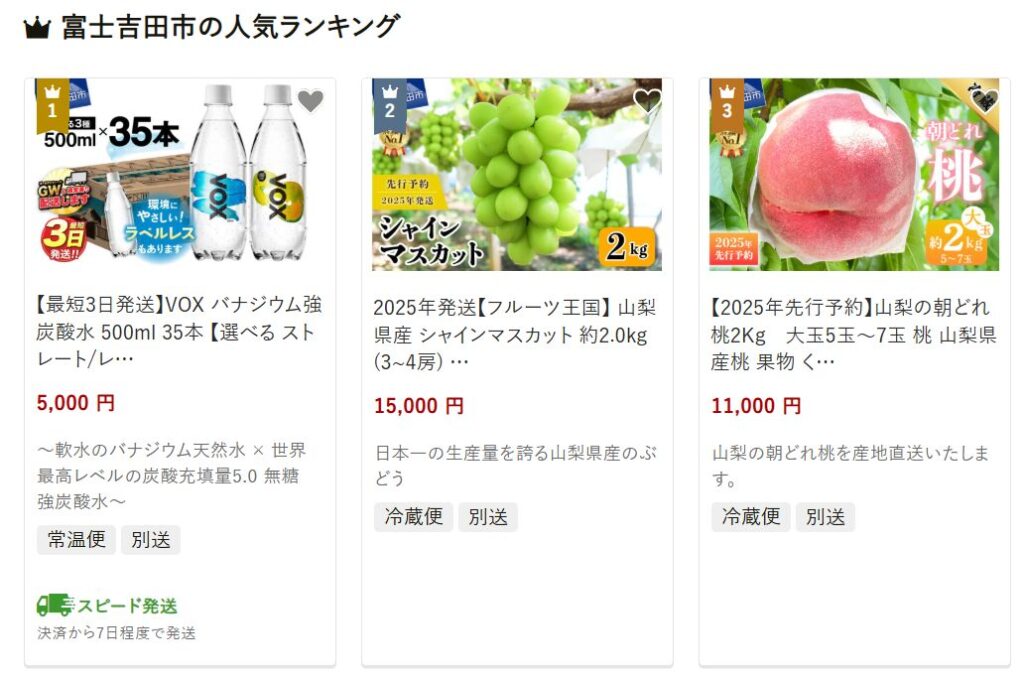Image resolution: width=1024 pixels, height=680 pixels.
Task: Click the スピード発送 label
Action: coord(127,606)
